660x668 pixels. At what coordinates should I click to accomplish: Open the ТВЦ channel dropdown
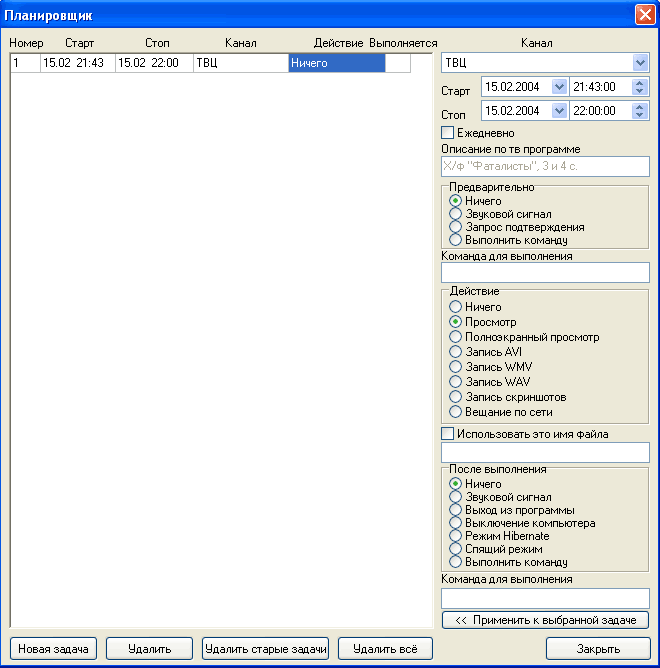(640, 63)
